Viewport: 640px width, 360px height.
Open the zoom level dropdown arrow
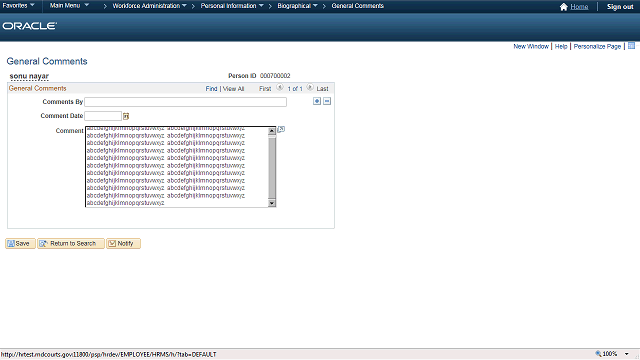[627, 354]
